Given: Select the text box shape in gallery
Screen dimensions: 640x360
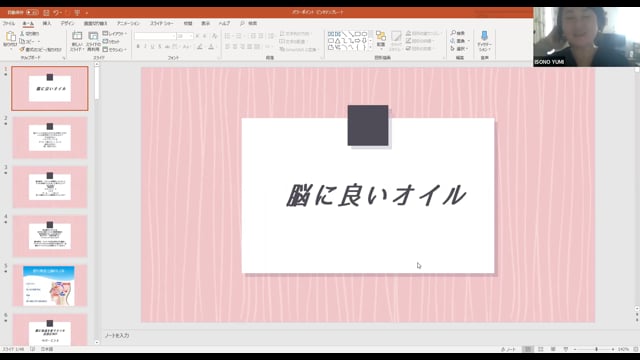Looking at the screenshot, I should coord(331,34).
